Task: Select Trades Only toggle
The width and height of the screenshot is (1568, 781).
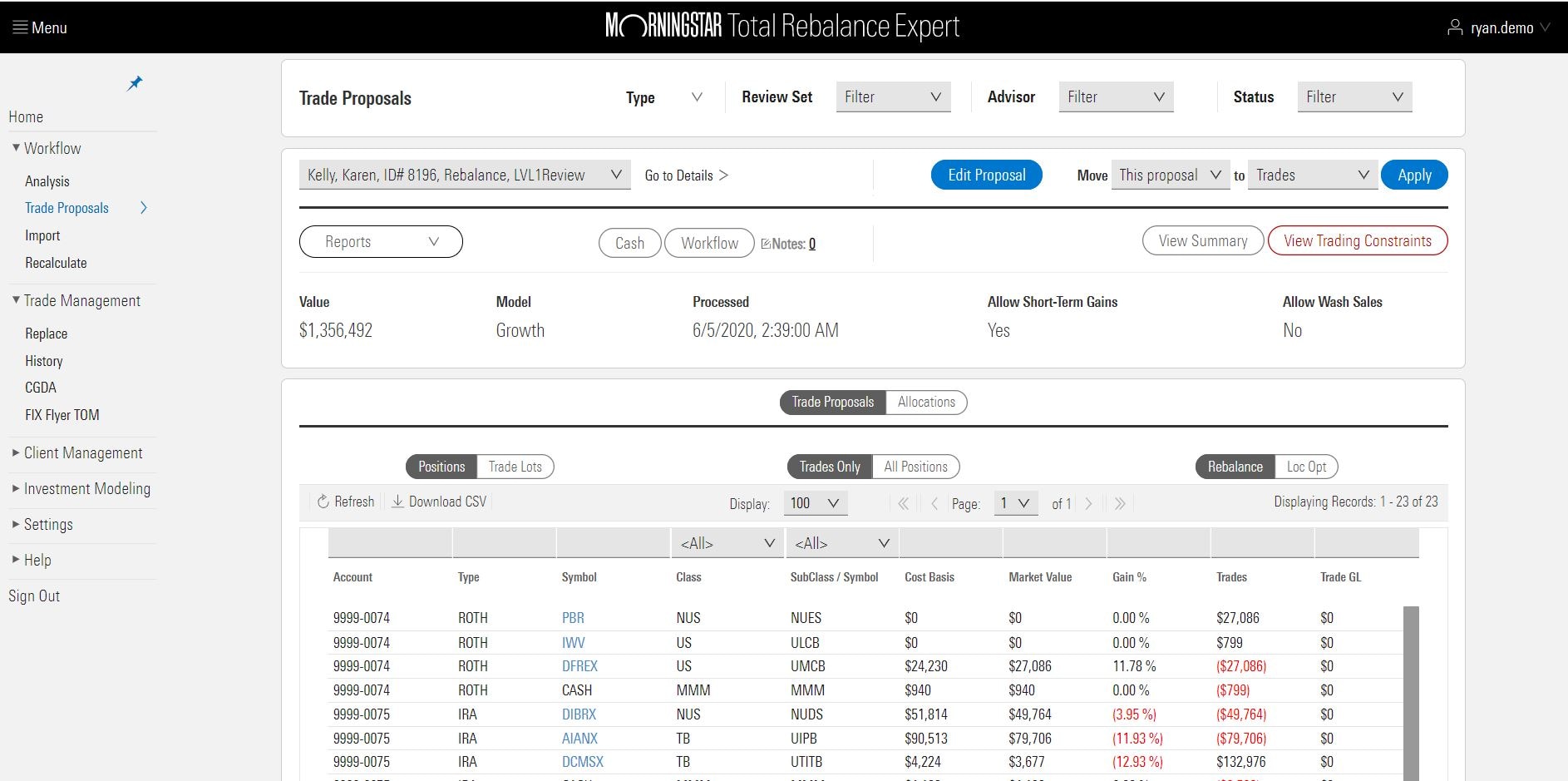Action: (x=830, y=467)
